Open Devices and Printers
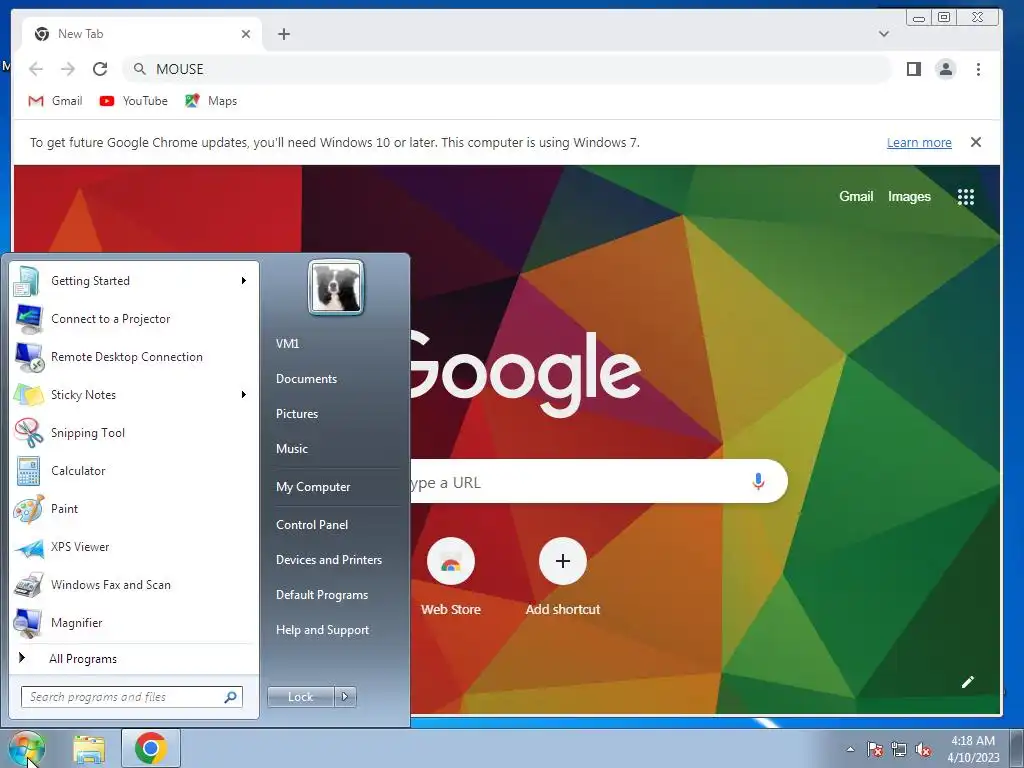Viewport: 1024px width, 768px height. tap(329, 560)
